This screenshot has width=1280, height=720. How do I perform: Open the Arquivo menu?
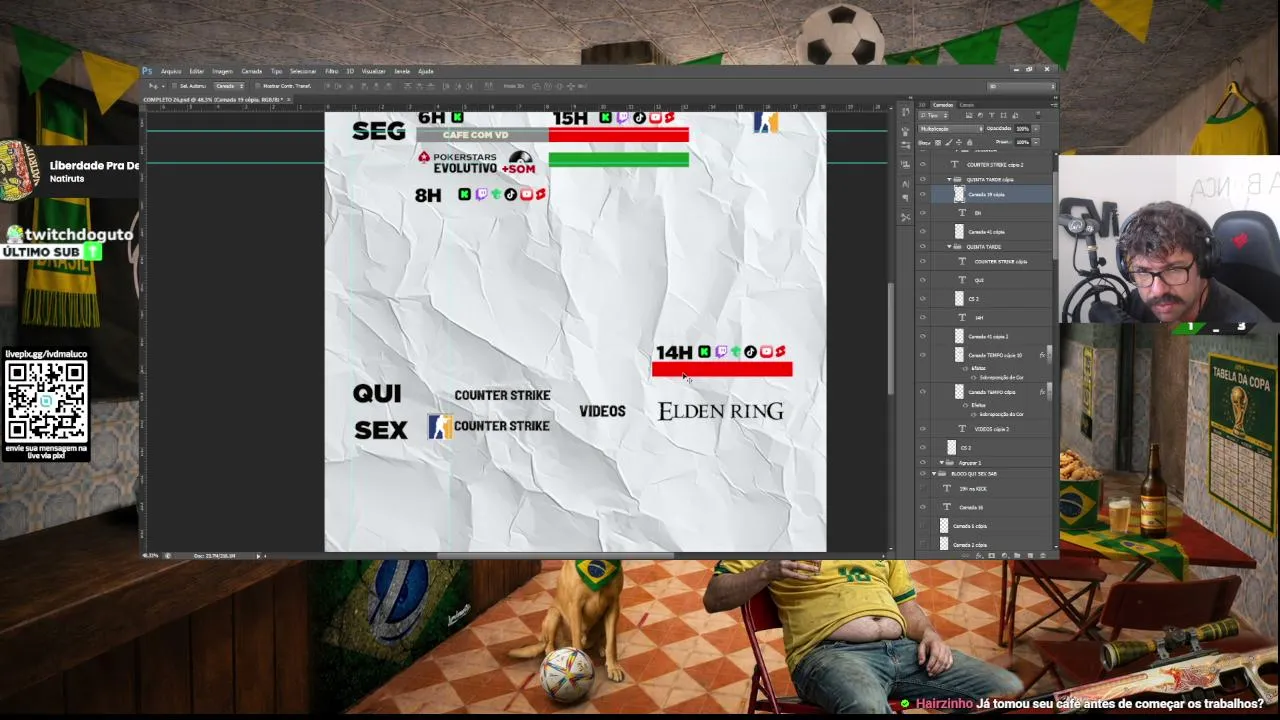(171, 71)
